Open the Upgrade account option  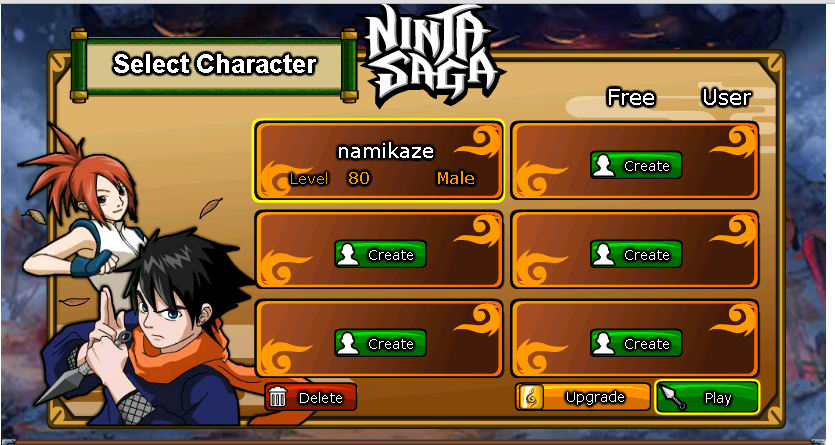coord(583,397)
